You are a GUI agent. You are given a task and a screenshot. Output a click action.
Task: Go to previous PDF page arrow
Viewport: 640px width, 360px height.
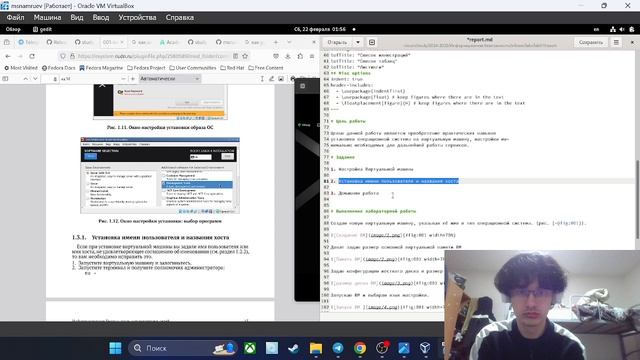click(25, 79)
